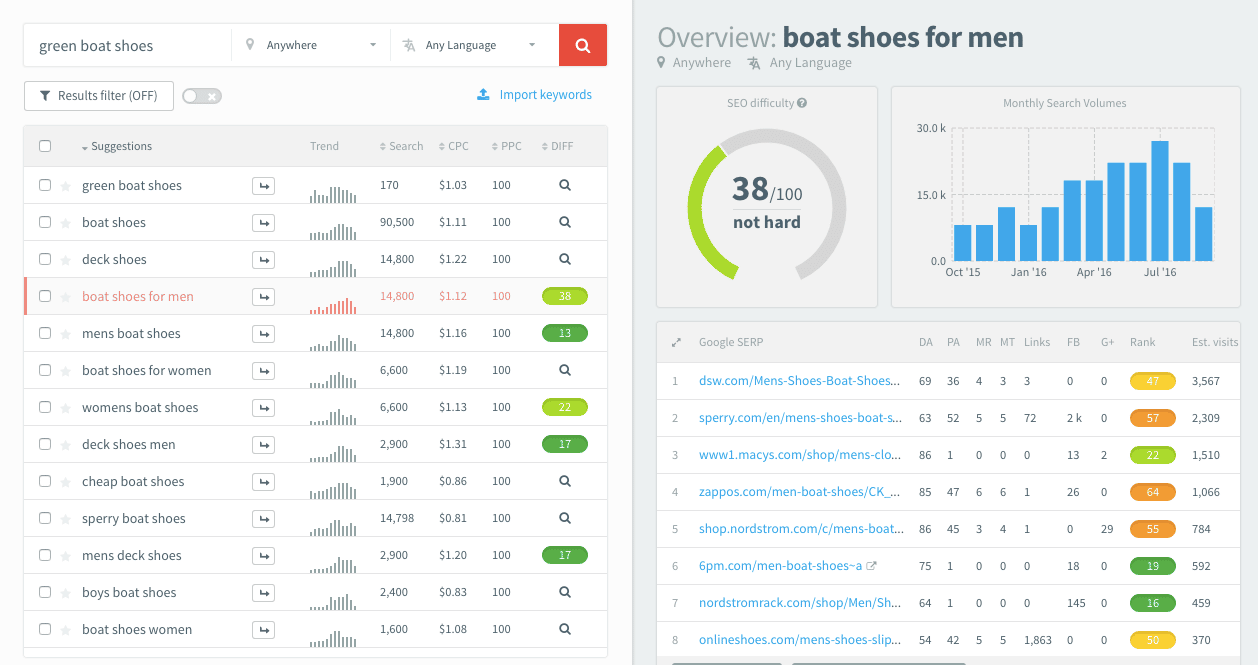This screenshot has height=665, width=1258.
Task: Click the arrow icon for green boat shoes
Action: [x=264, y=186]
